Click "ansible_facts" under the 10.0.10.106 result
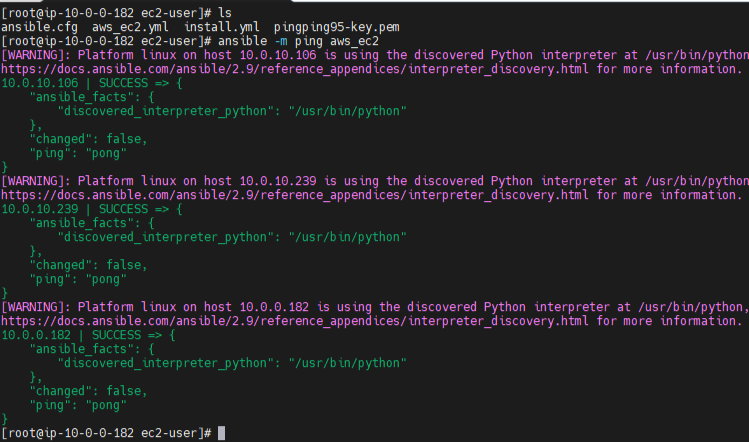Image resolution: width=749 pixels, height=442 pixels. click(82, 97)
